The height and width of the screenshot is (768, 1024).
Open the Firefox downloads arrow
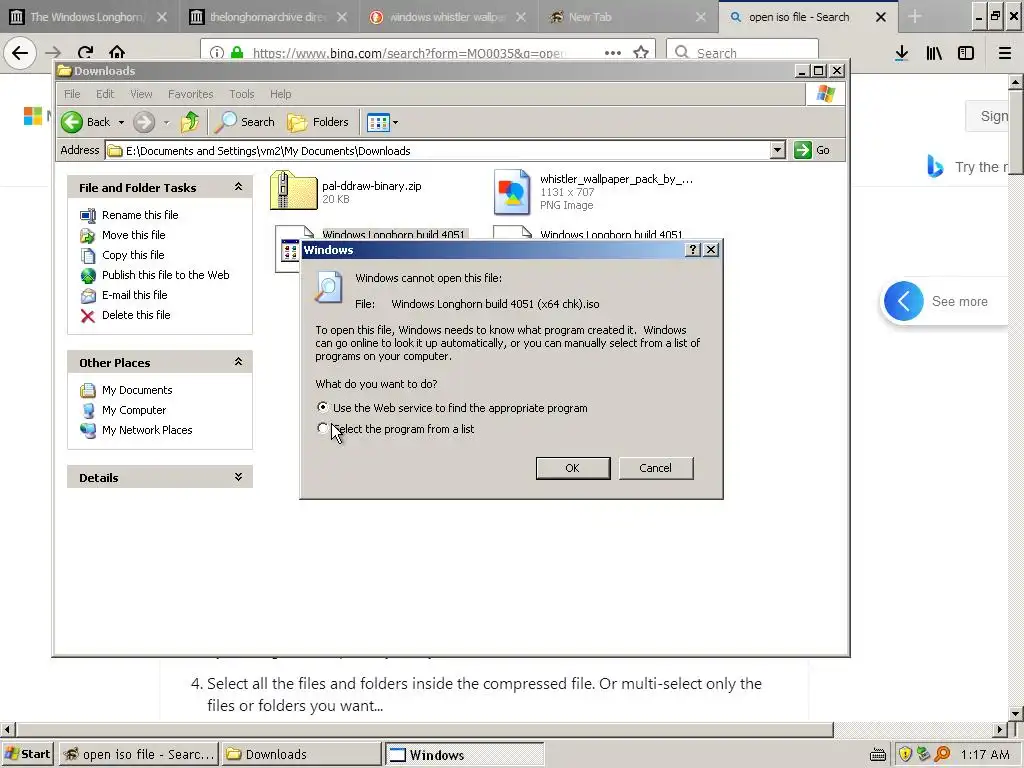point(902,53)
